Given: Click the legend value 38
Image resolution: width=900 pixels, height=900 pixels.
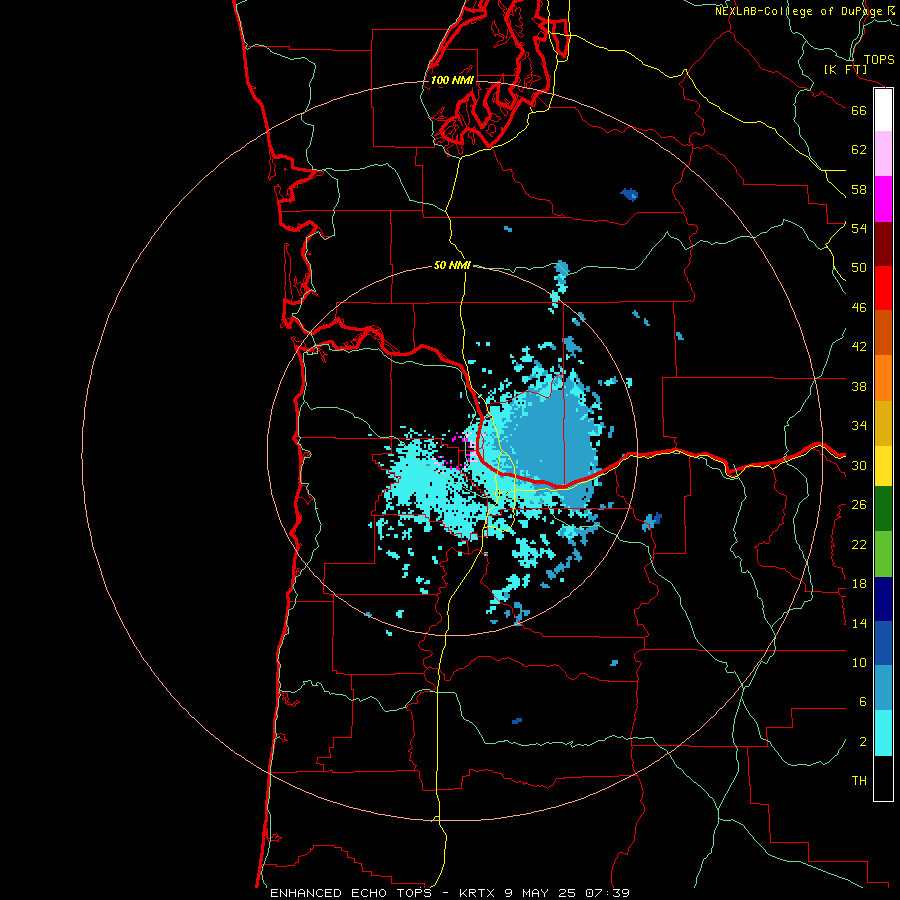Looking at the screenshot, I should 859,386.
